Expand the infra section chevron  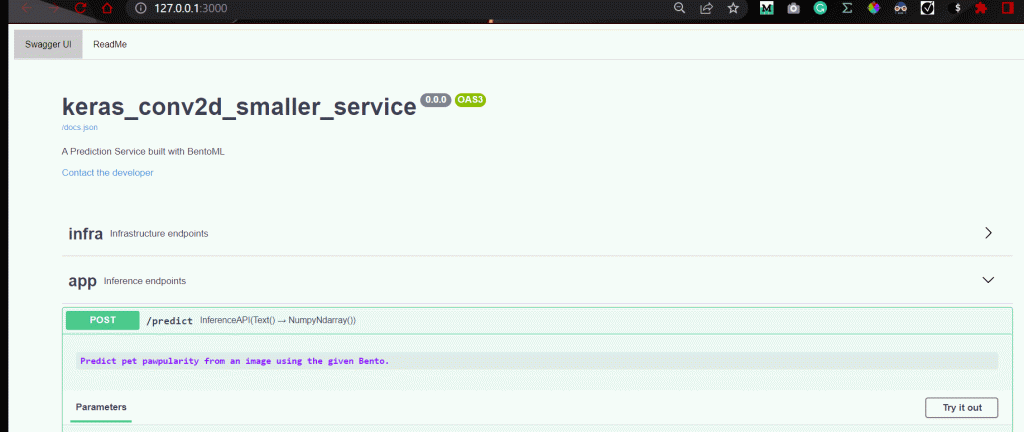988,233
